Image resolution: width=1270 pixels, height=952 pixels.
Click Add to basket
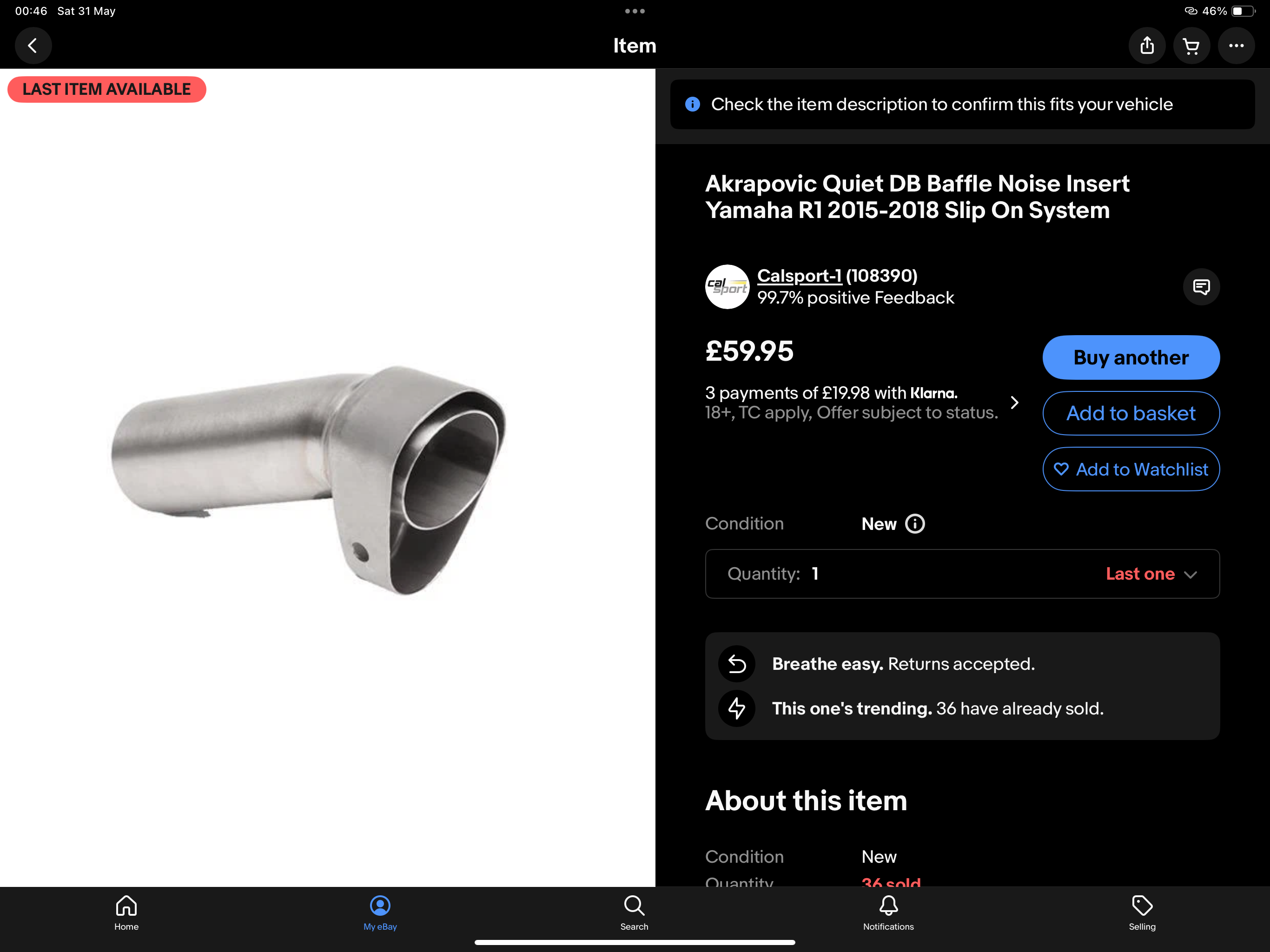click(1131, 413)
